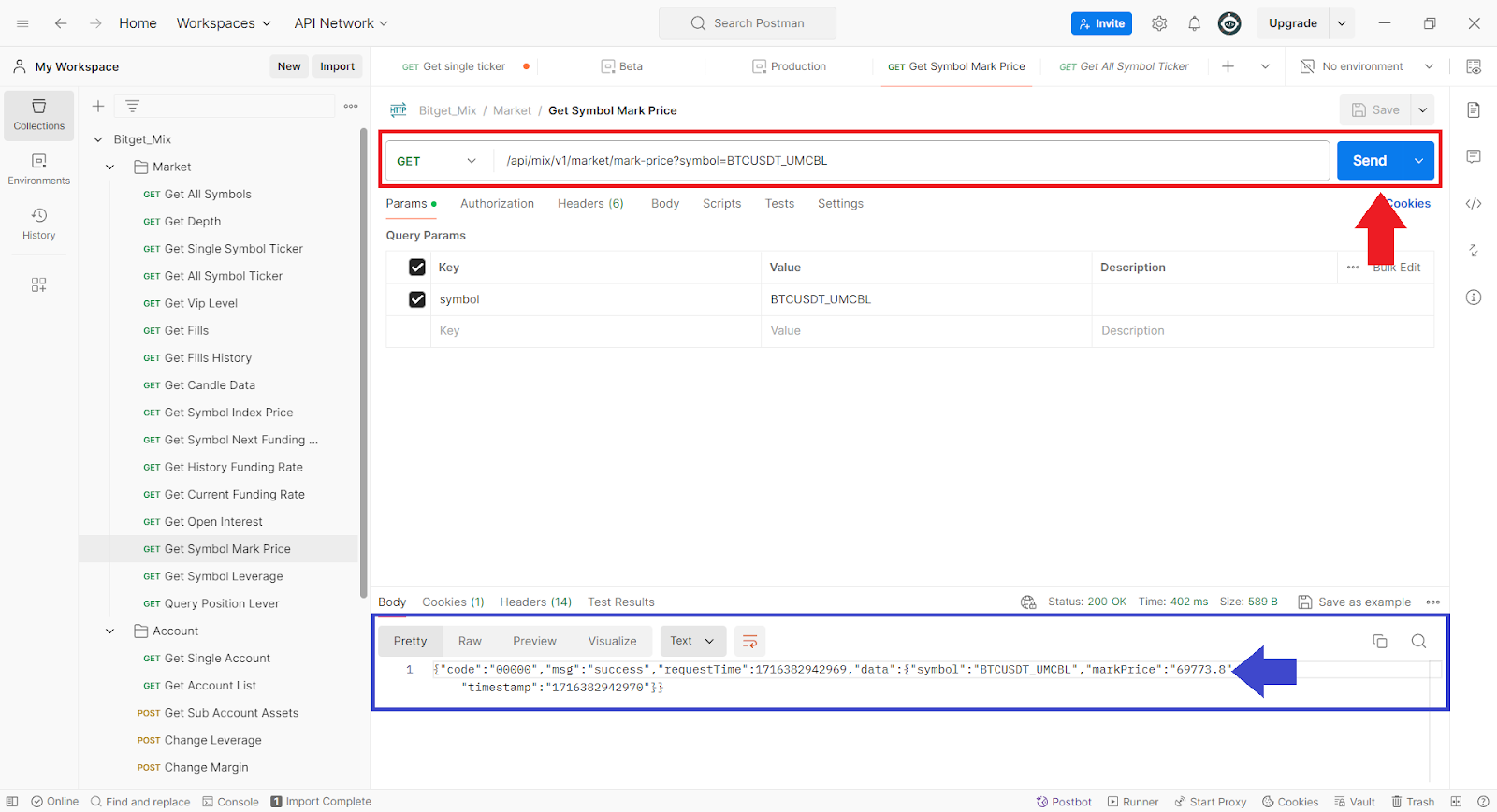Click the collection filter icon
Image resolution: width=1497 pixels, height=812 pixels.
(x=132, y=106)
